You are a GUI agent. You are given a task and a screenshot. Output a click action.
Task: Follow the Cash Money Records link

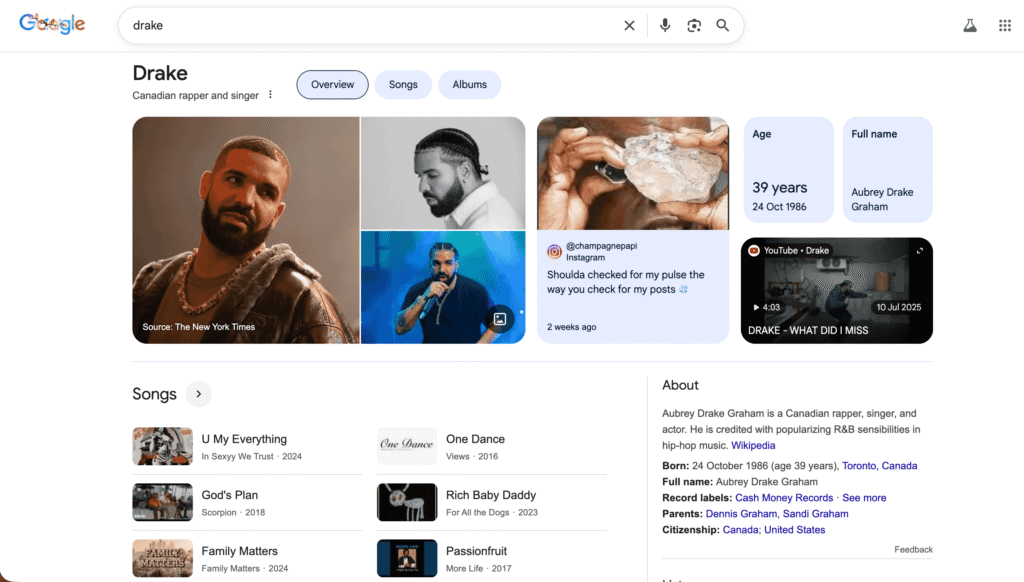pos(784,498)
